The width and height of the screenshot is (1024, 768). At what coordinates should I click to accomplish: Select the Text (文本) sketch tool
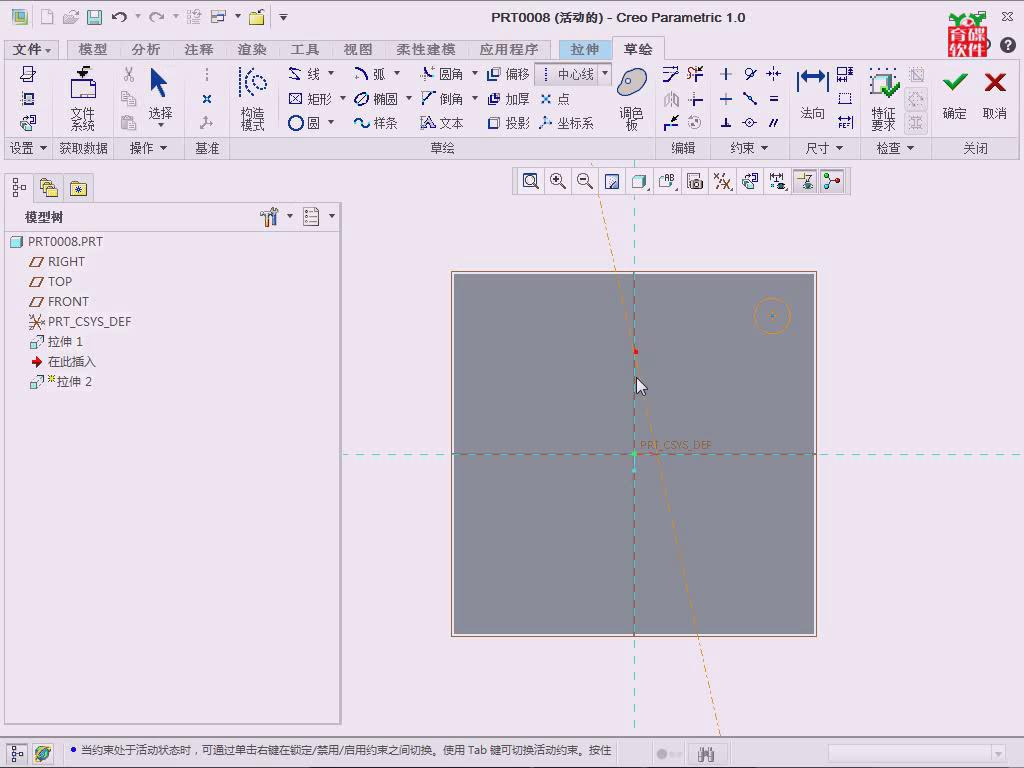coord(441,123)
